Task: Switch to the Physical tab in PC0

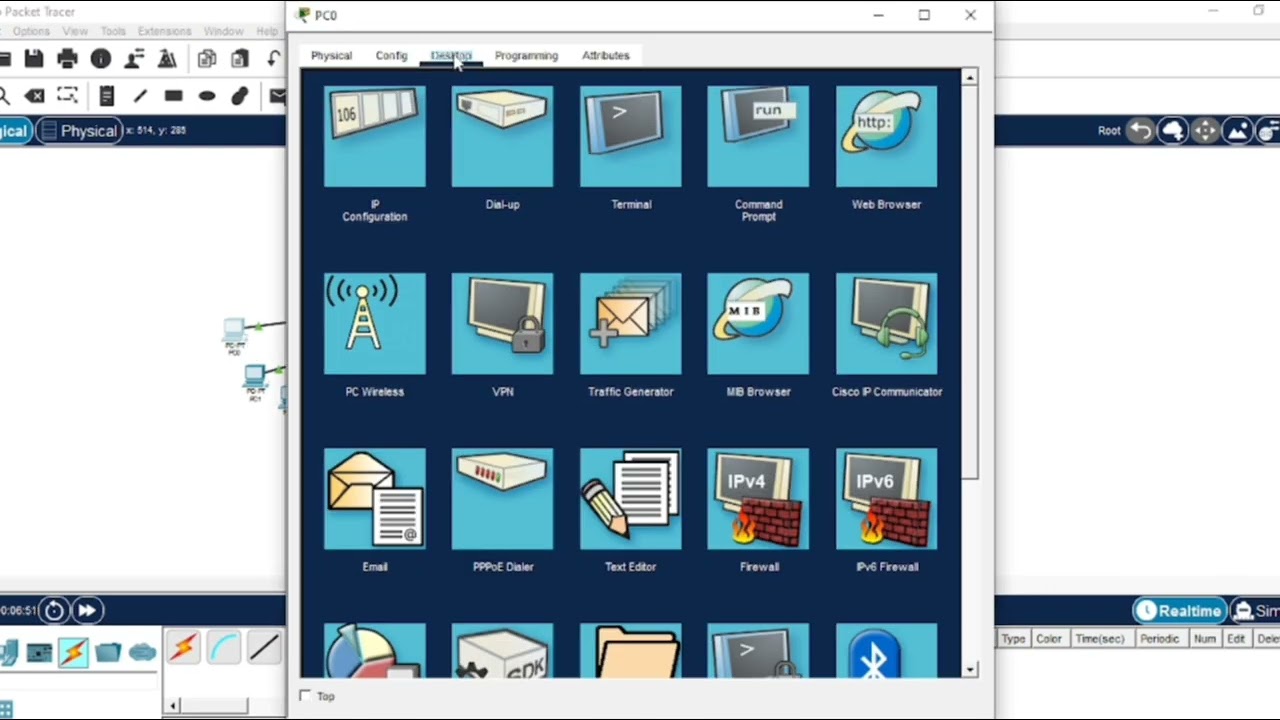Action: tap(331, 56)
